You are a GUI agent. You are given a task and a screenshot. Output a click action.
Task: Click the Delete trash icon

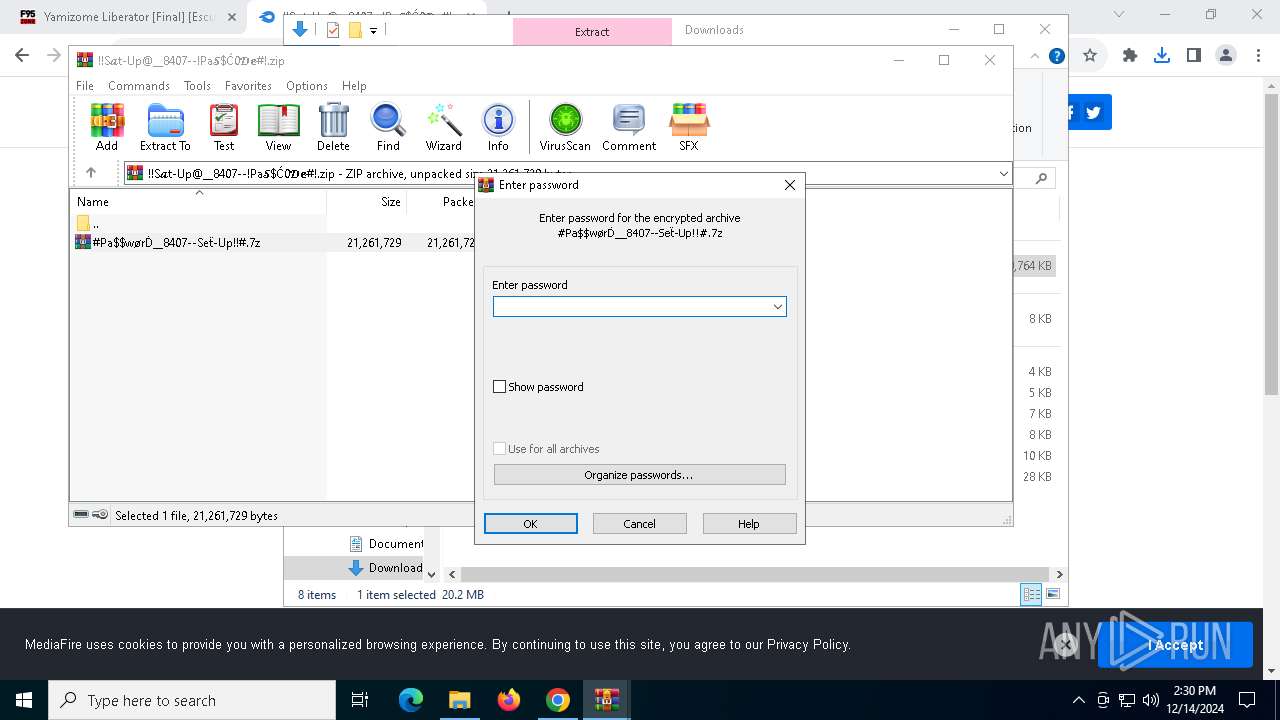coord(333,127)
